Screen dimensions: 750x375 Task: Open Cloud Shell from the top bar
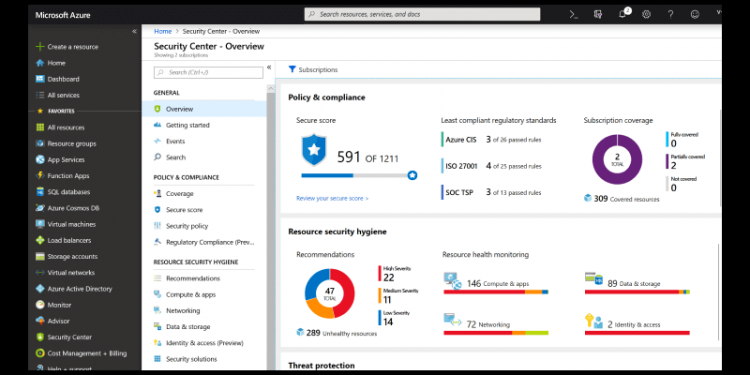point(574,14)
